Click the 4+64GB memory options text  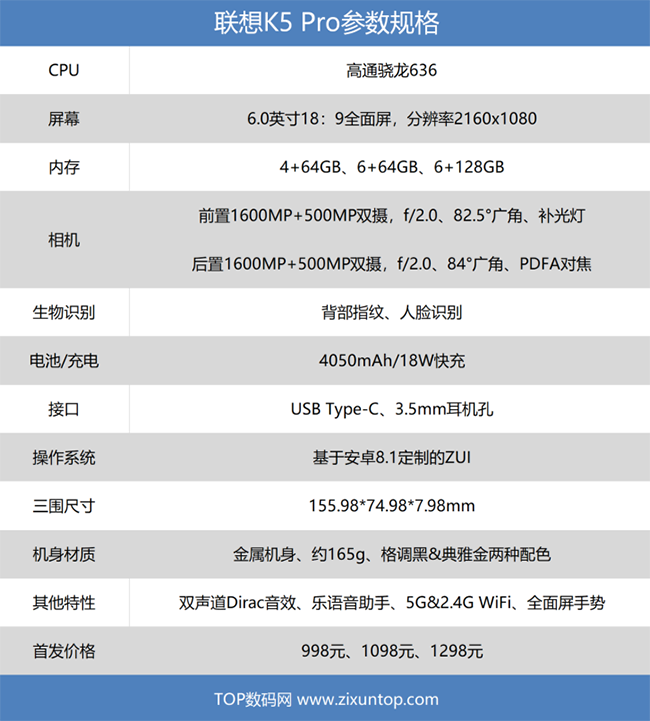391,167
